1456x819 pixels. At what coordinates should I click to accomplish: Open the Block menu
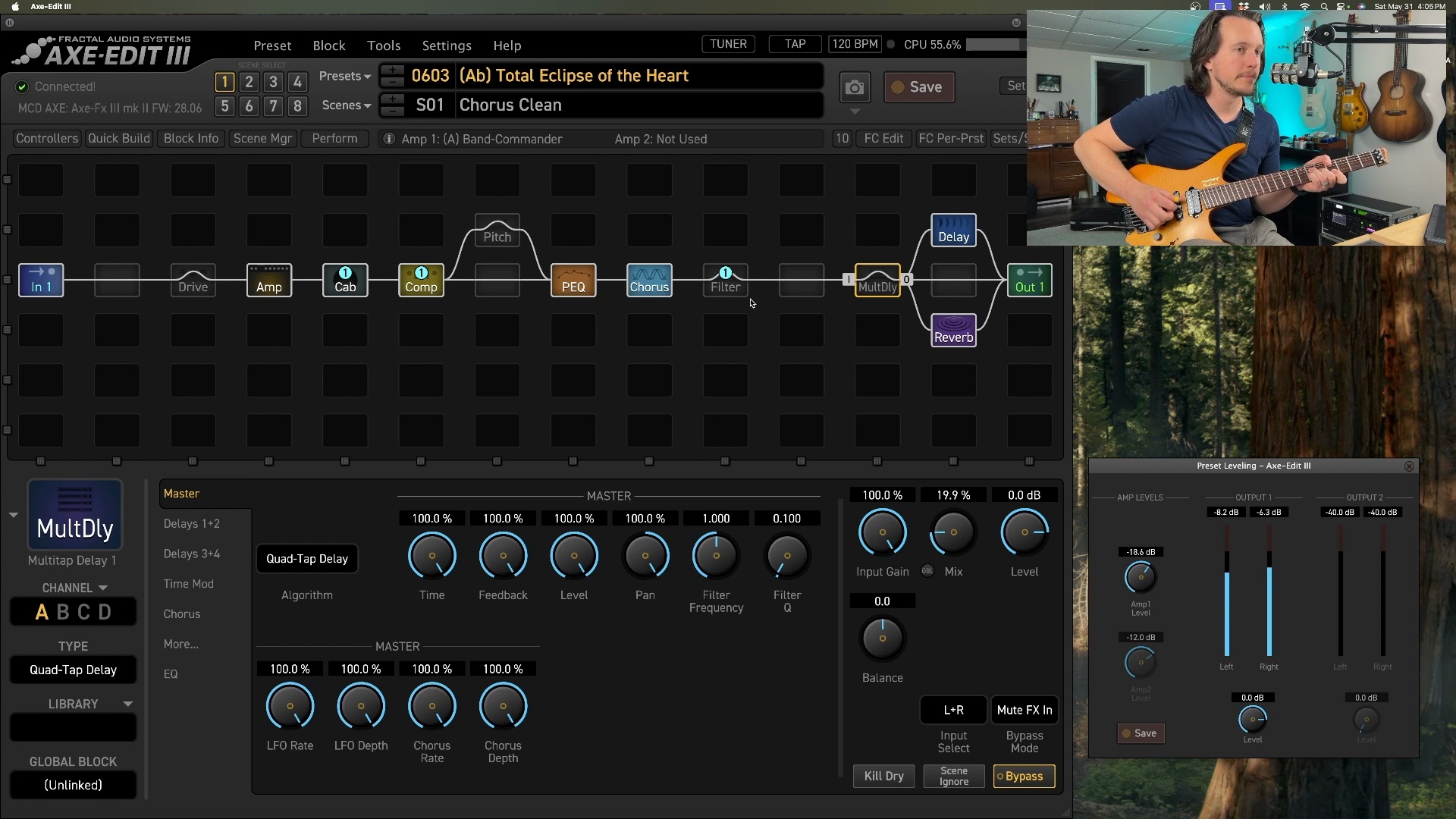[329, 45]
